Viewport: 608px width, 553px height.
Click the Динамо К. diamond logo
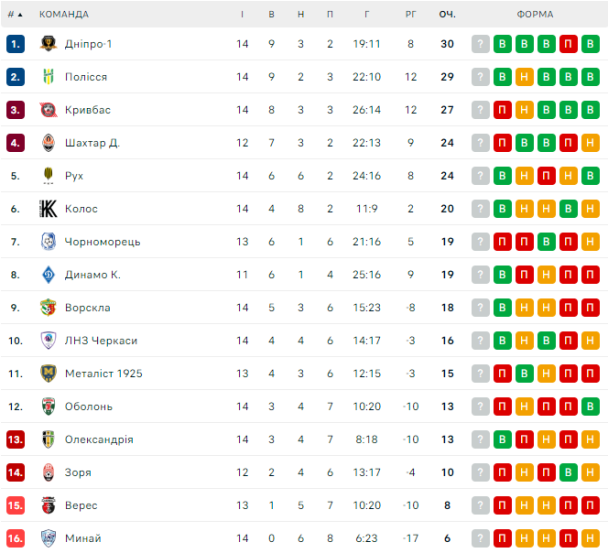[x=48, y=274]
